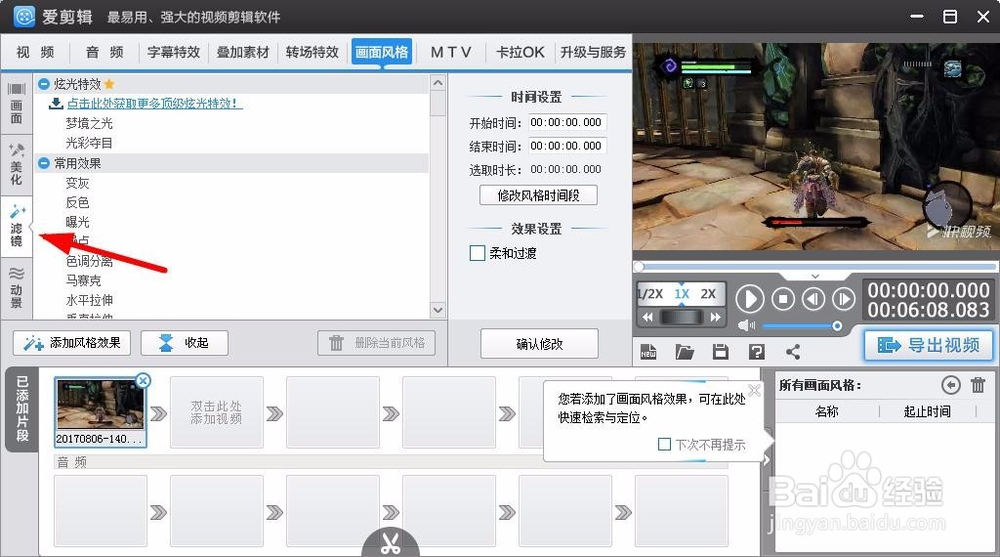Play the video preview
Screen dimensions: 1000x557
click(750, 299)
